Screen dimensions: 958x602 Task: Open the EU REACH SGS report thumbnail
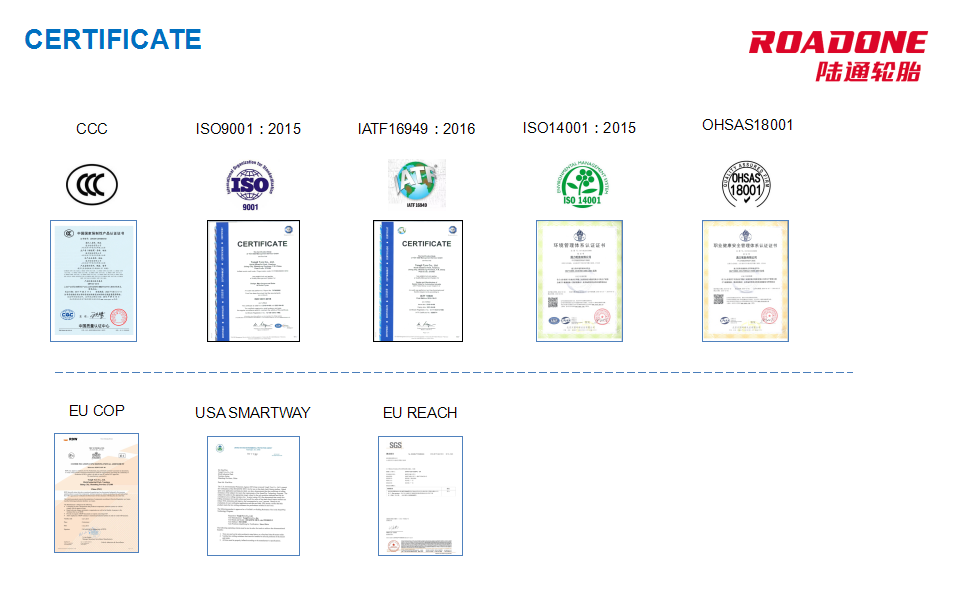(420, 496)
